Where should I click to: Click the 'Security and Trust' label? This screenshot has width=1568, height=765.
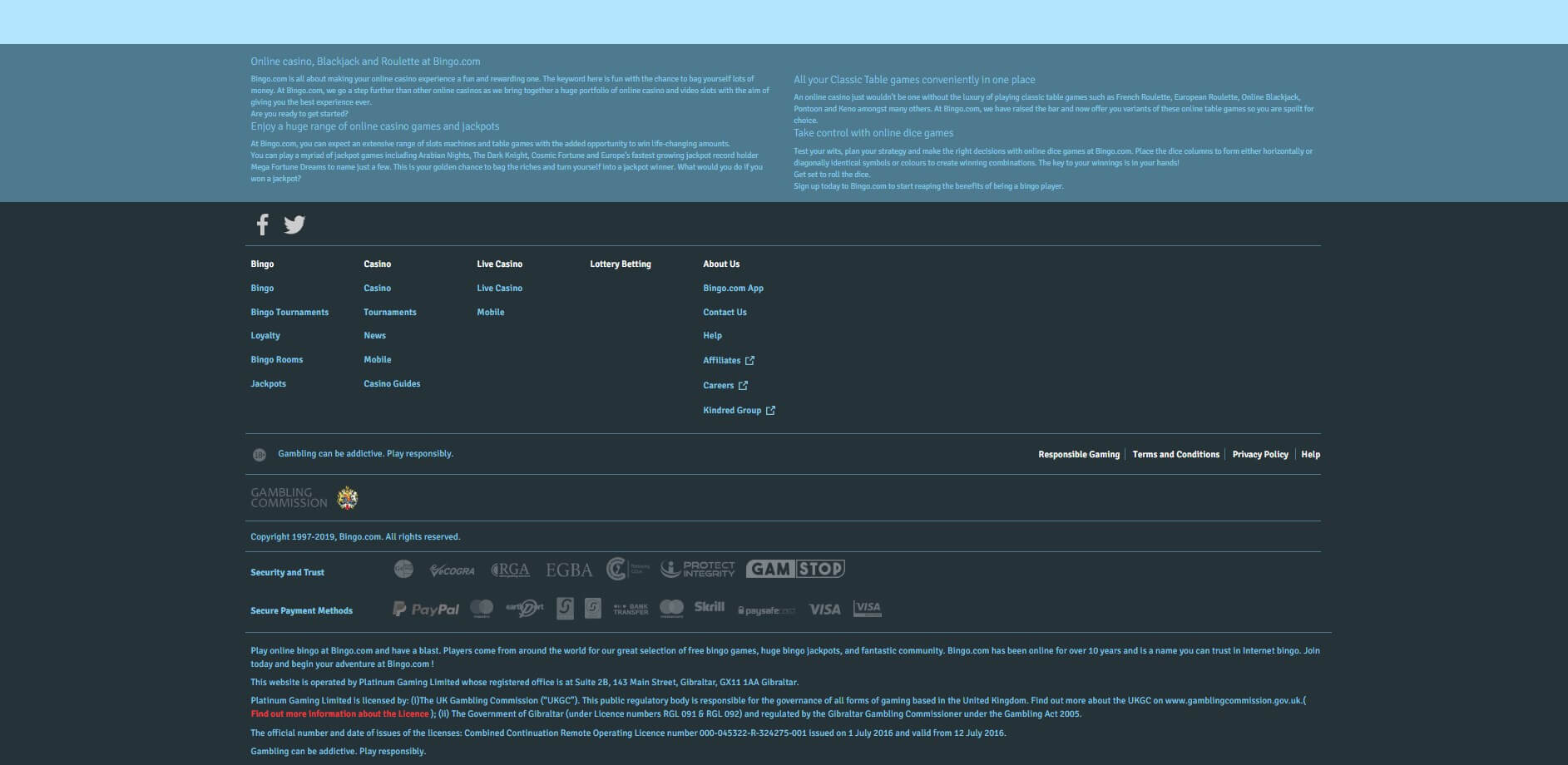tap(287, 573)
